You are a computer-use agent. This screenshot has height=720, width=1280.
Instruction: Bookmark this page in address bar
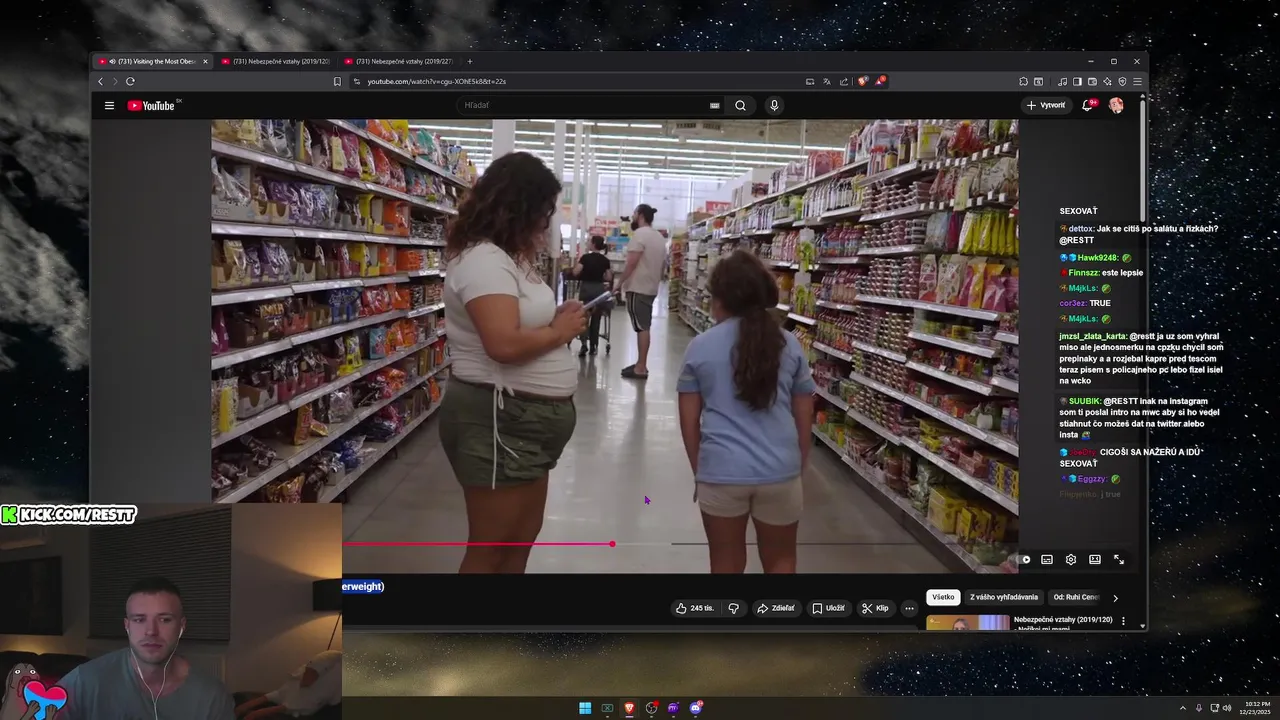tap(337, 81)
